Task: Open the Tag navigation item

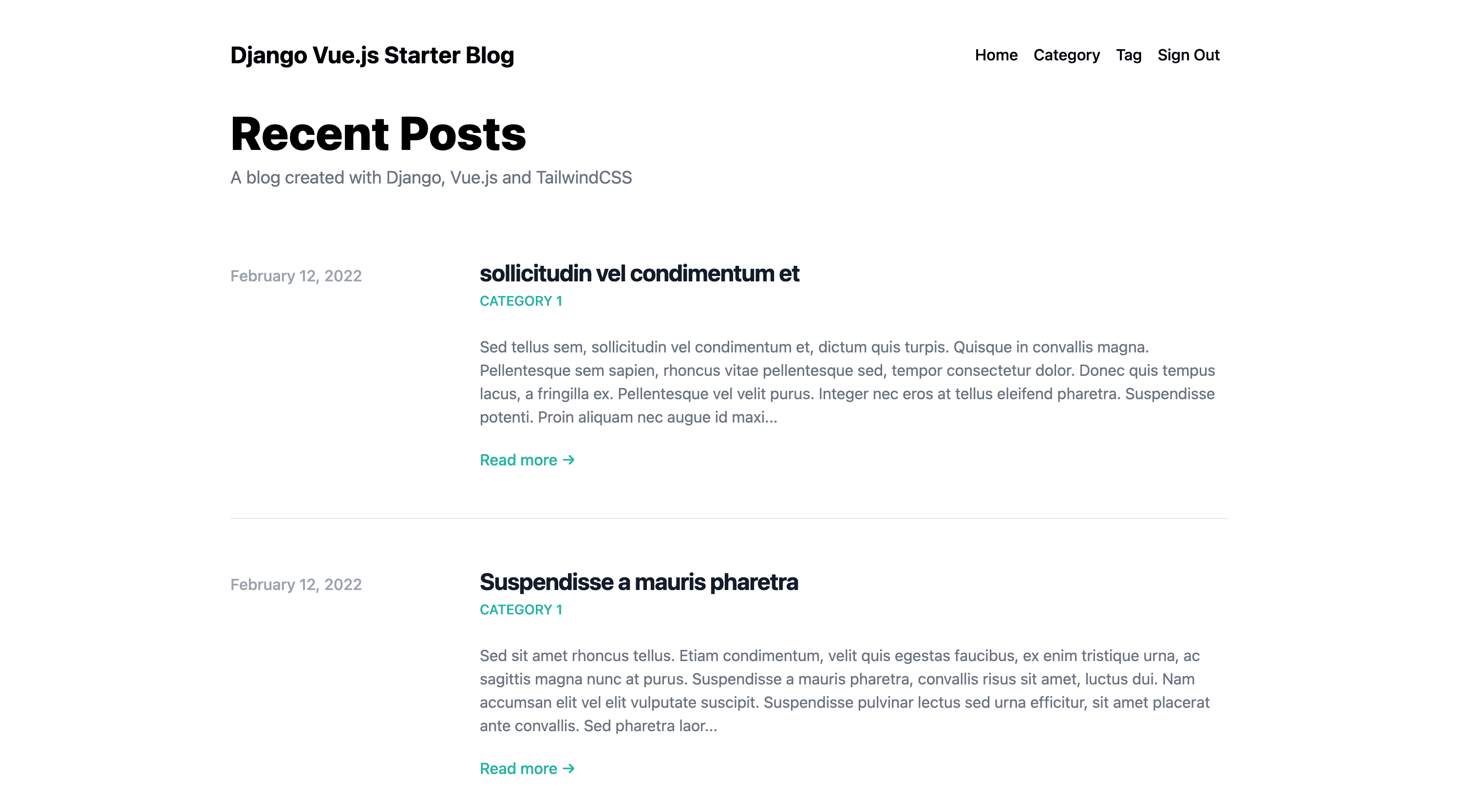Action: pyautogui.click(x=1128, y=55)
